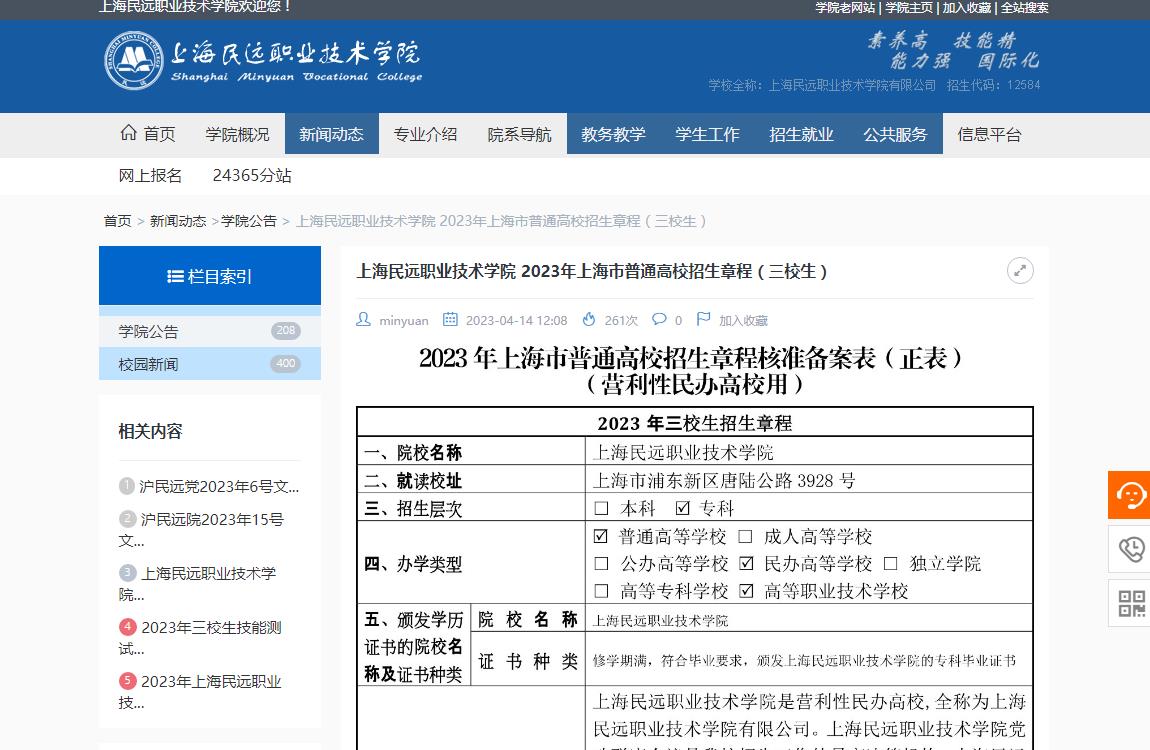Click the author user icon beside minyuan

[363, 319]
